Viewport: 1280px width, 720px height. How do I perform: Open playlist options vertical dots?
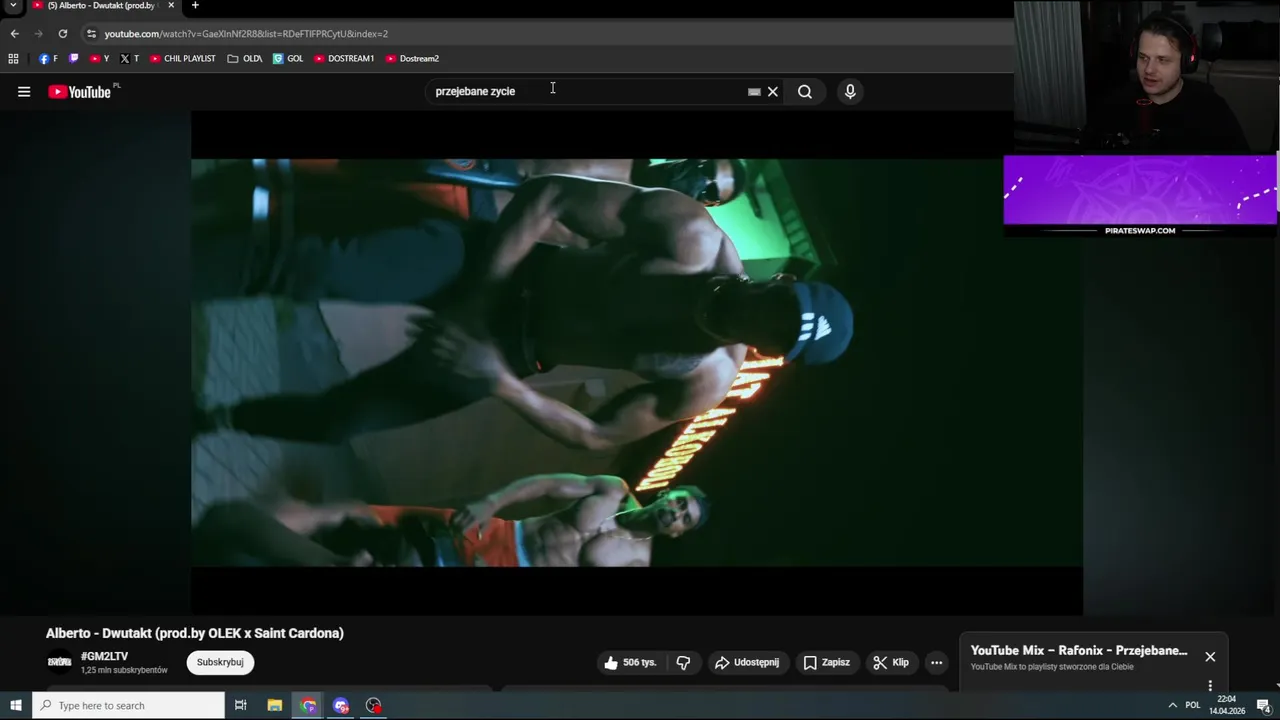[x=1210, y=686]
